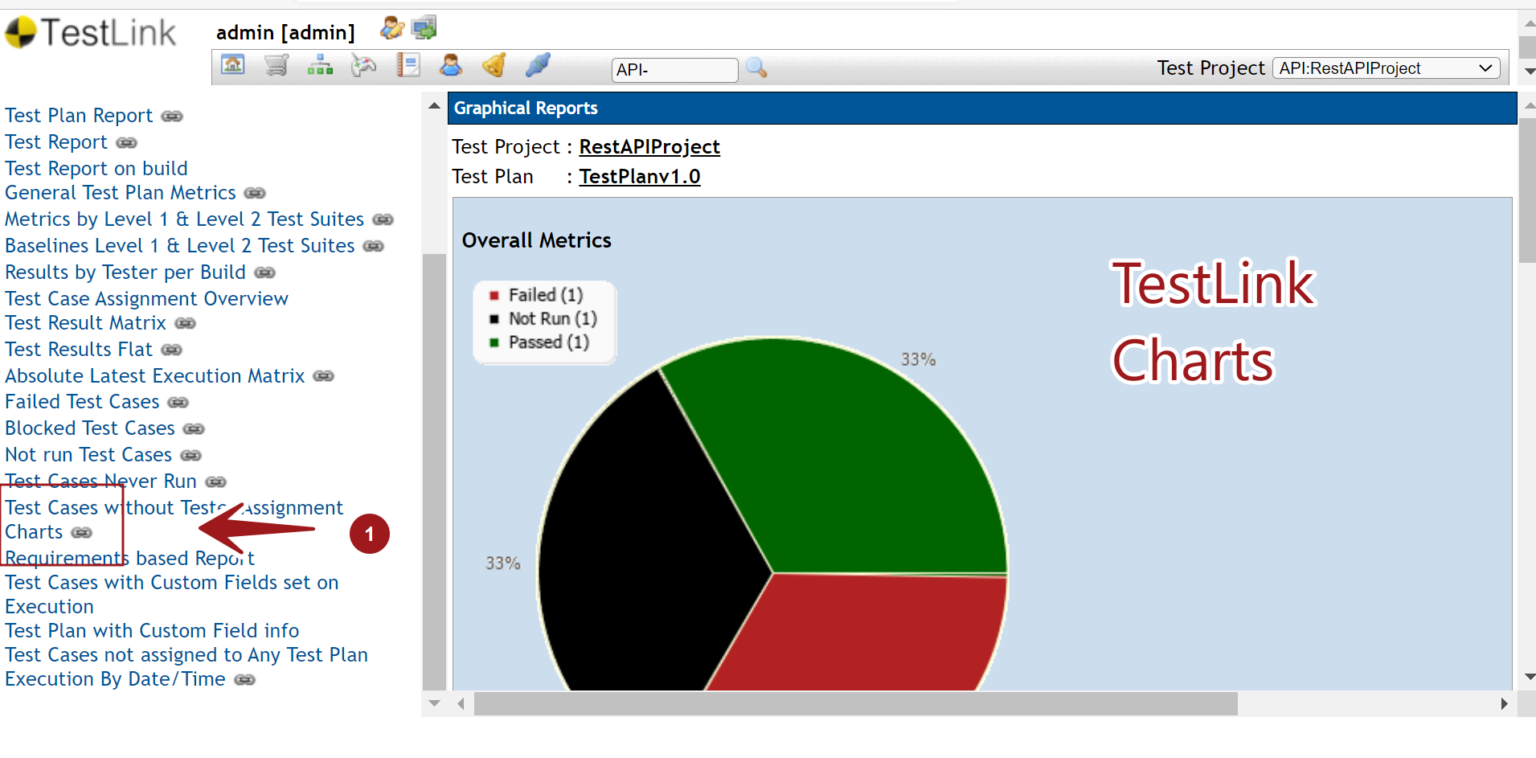The width and height of the screenshot is (1536, 758).
Task: Open the TestPlanv1.0 link
Action: coord(639,176)
